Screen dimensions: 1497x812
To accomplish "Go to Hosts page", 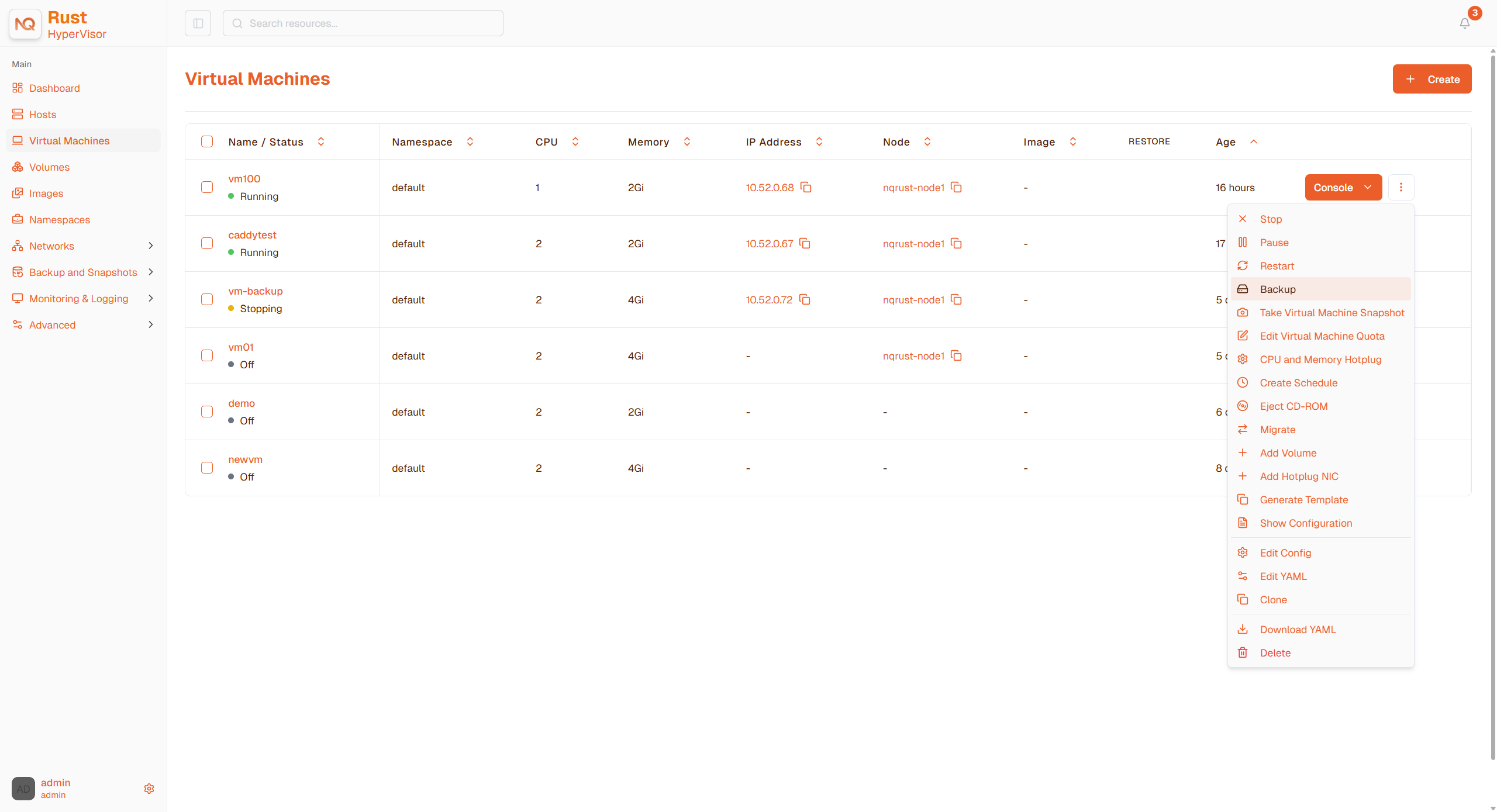I will pyautogui.click(x=83, y=115).
